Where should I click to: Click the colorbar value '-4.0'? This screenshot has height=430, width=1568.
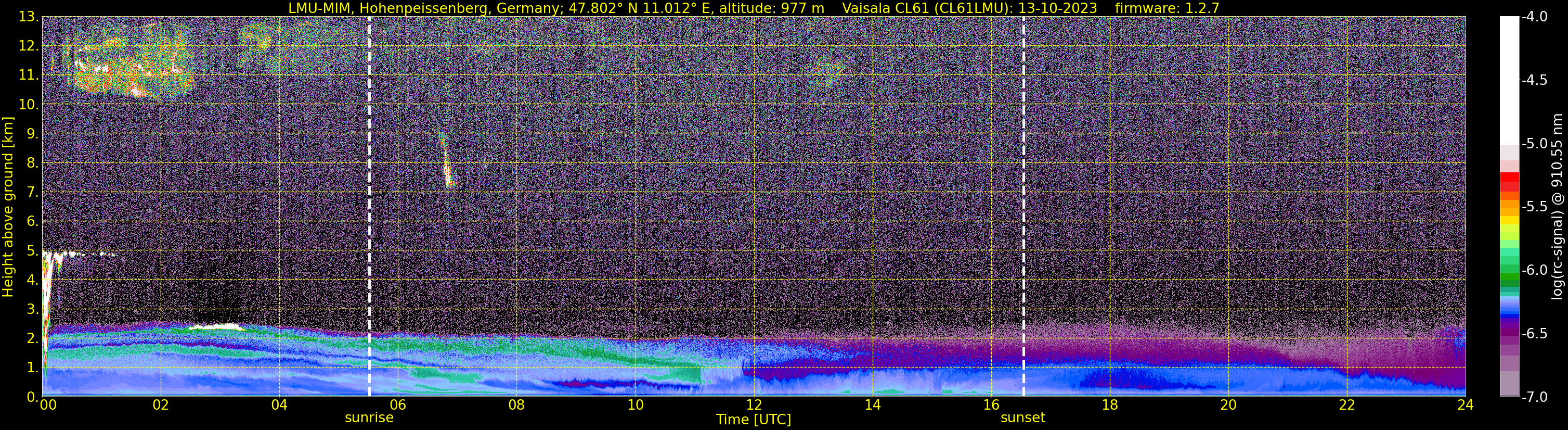(1534, 17)
